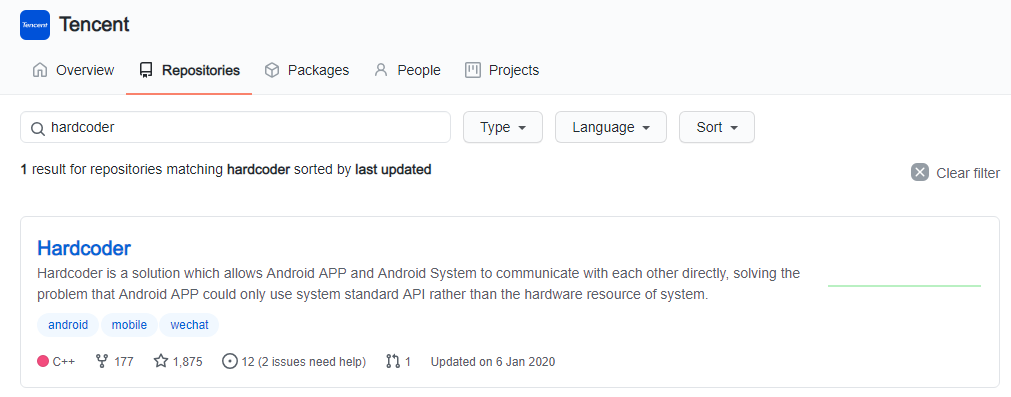Open the issues icon showing 12 issues
1011x397 pixels.
coord(229,361)
